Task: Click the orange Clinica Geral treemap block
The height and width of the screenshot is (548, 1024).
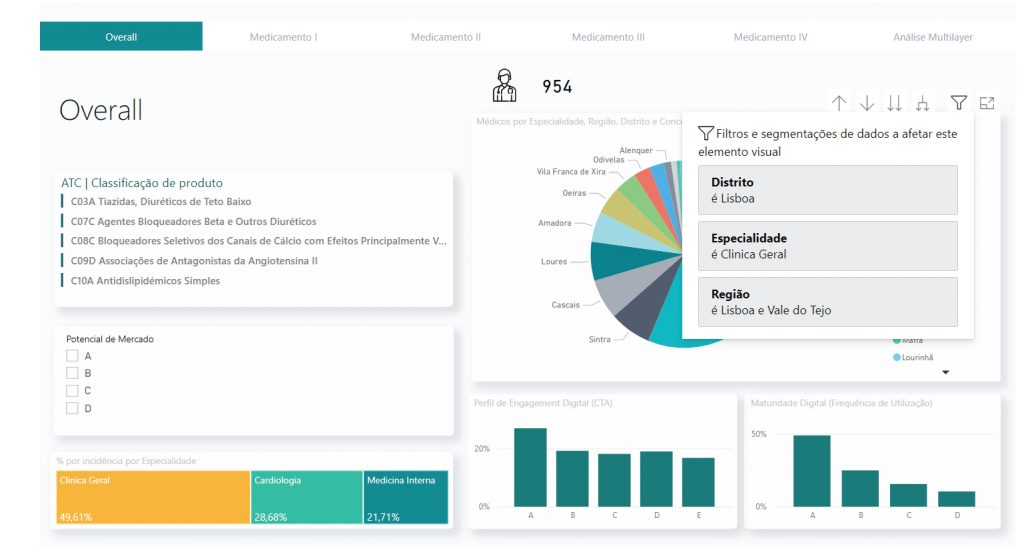Action: coord(151,498)
